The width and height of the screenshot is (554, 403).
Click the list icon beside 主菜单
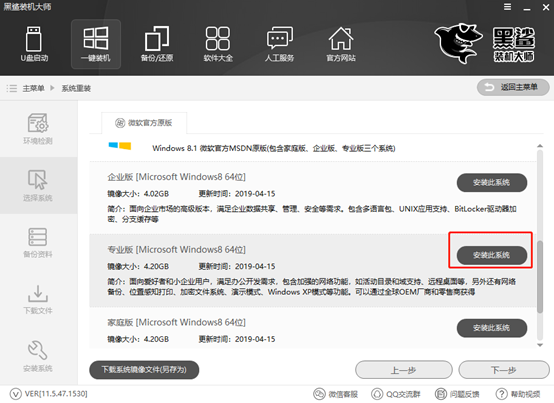(11, 88)
